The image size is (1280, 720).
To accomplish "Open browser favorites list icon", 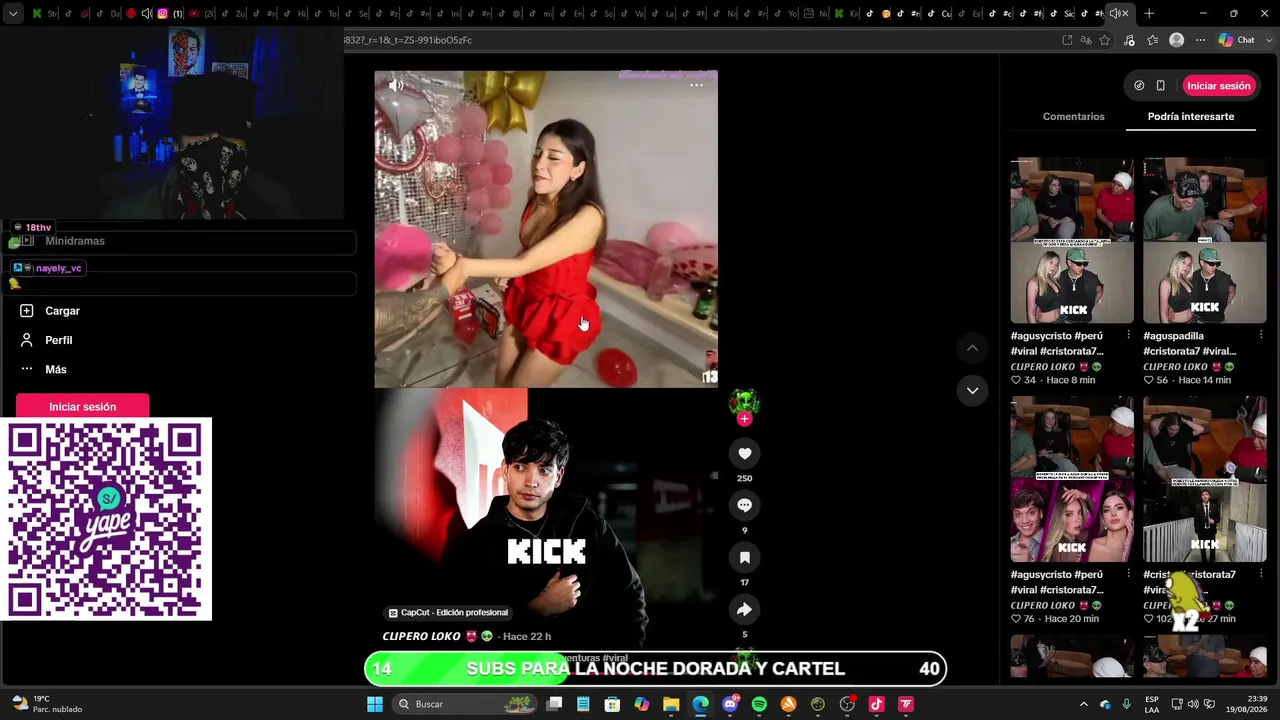I will 1153,40.
